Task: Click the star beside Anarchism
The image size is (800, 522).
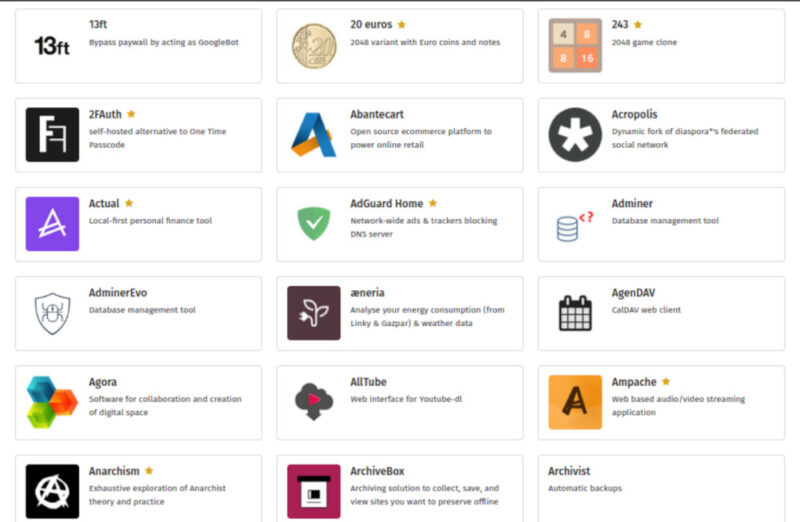Action: 149,470
